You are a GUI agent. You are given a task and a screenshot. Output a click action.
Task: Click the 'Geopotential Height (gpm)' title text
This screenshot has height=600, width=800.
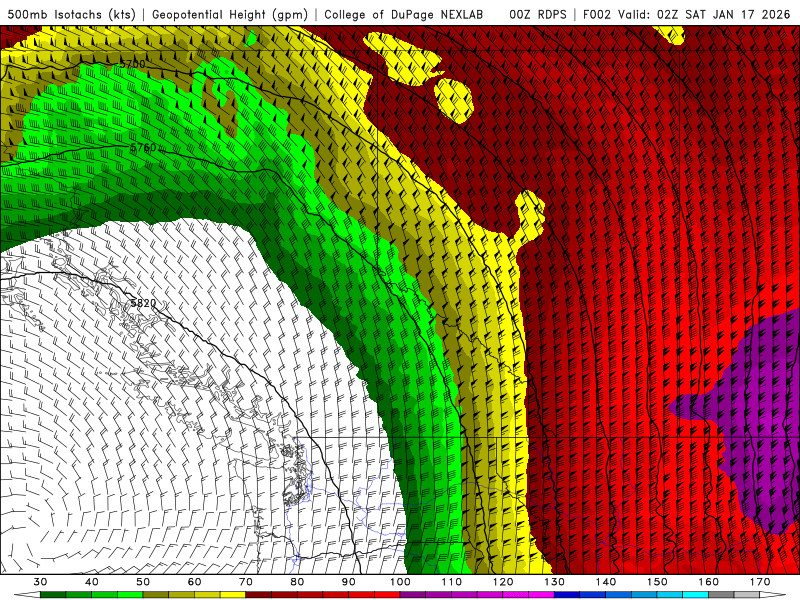[230, 14]
